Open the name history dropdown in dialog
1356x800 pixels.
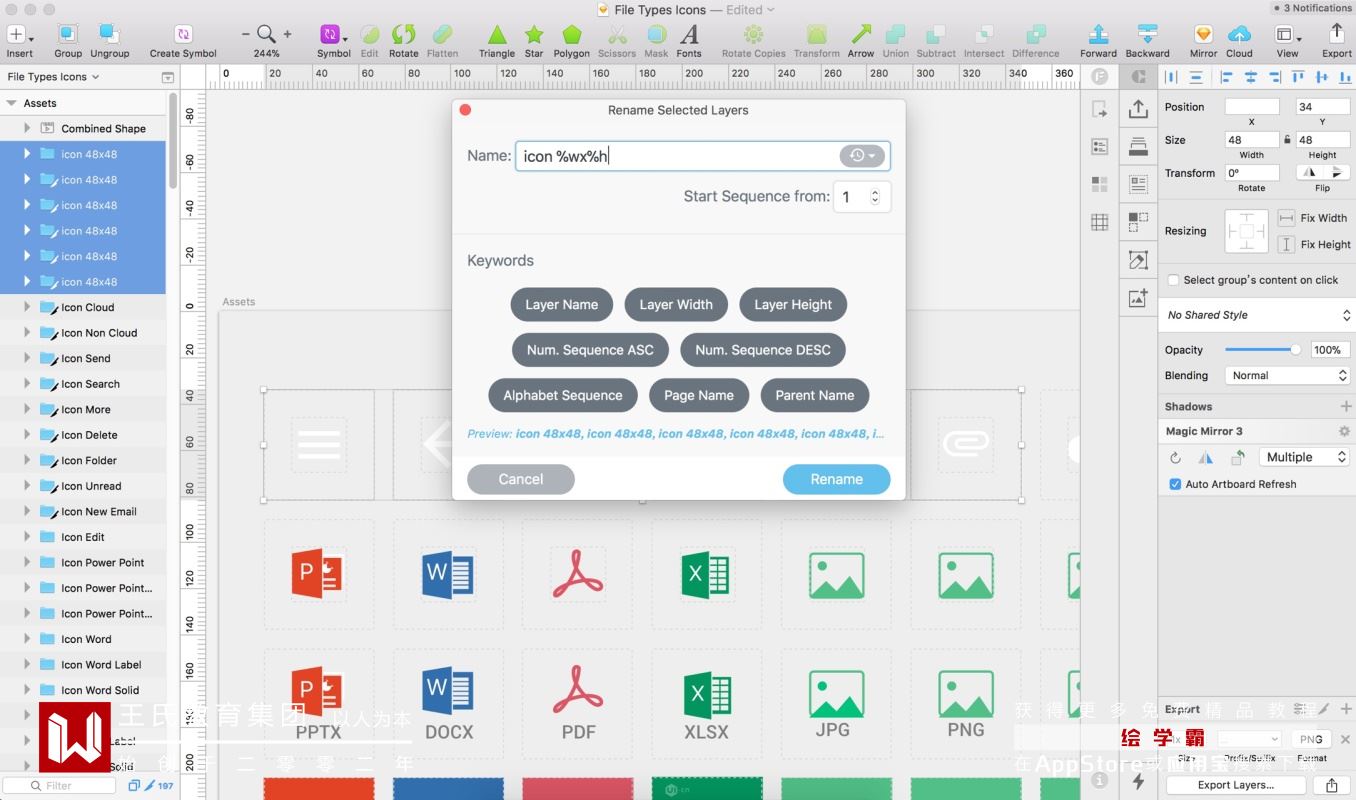(x=862, y=156)
